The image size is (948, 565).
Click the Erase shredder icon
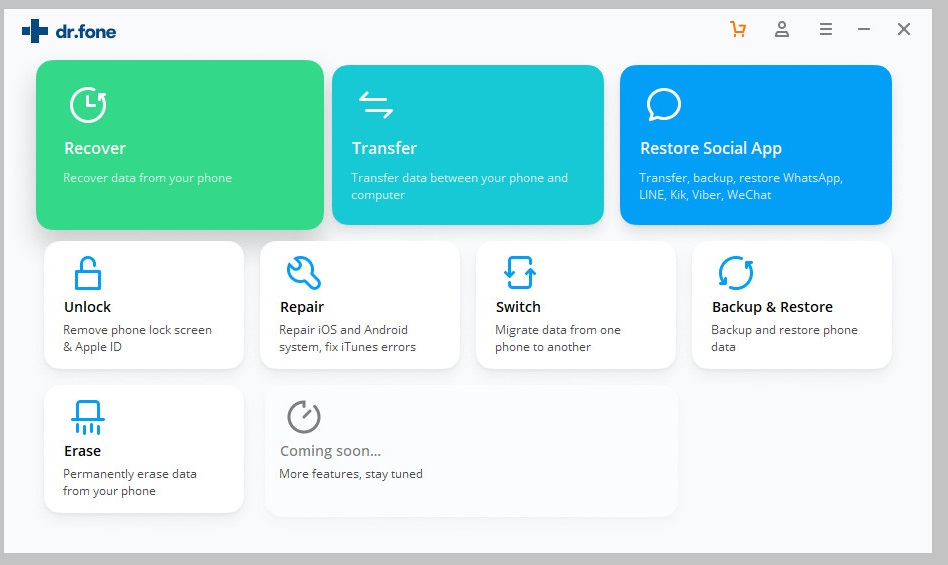[x=88, y=417]
